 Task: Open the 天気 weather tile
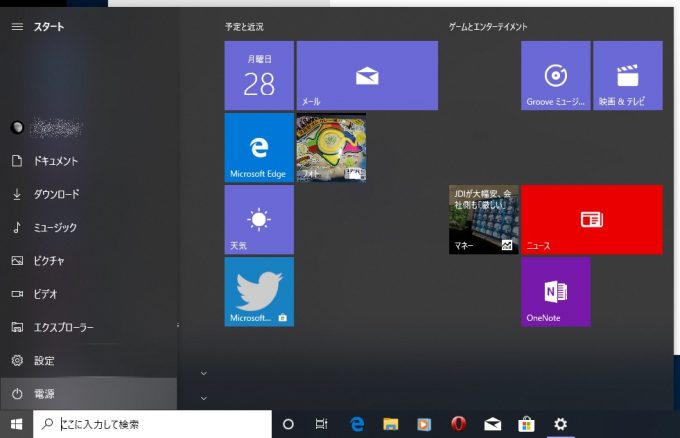259,220
